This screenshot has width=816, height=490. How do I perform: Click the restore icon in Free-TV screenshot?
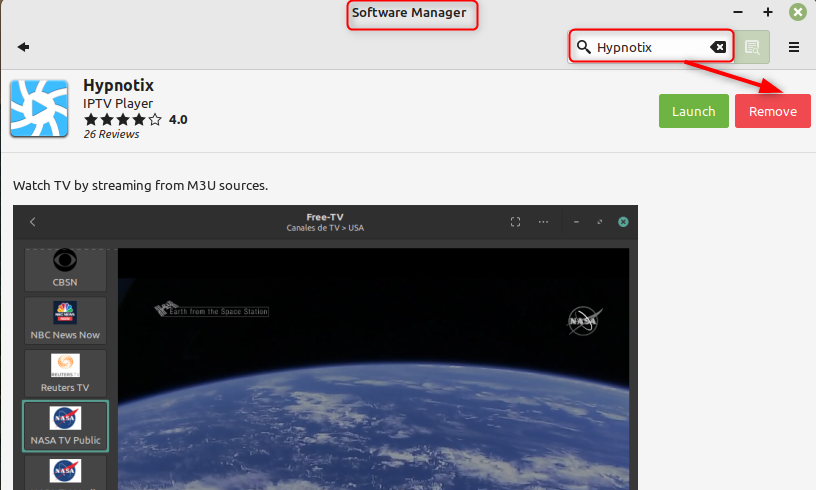(x=600, y=222)
